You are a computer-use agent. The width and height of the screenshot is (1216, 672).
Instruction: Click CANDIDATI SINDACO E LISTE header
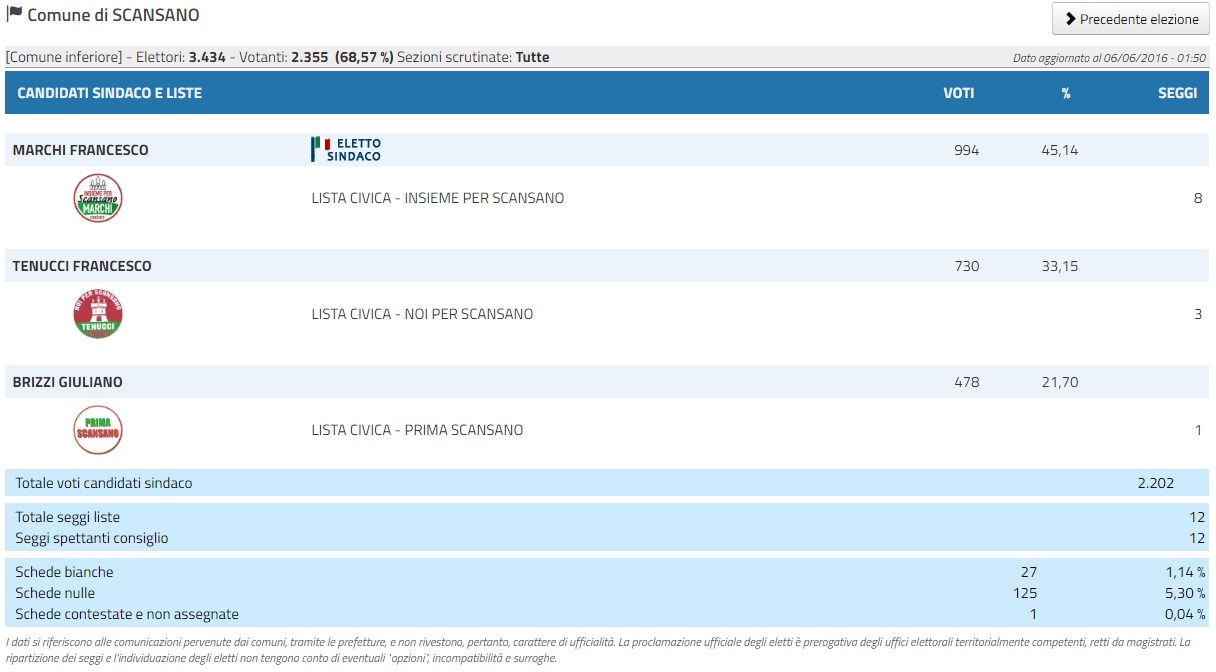110,93
